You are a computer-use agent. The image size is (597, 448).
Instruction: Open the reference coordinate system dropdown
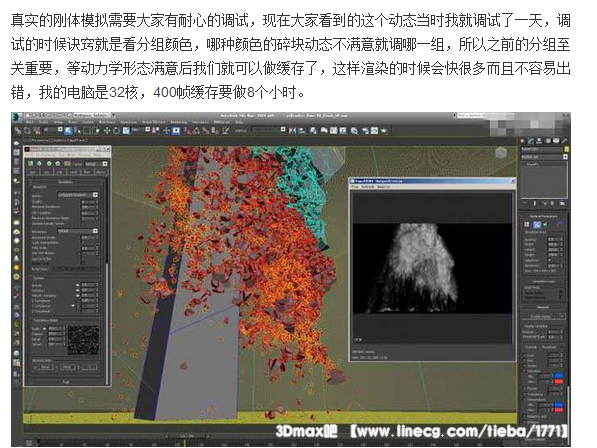(141, 130)
